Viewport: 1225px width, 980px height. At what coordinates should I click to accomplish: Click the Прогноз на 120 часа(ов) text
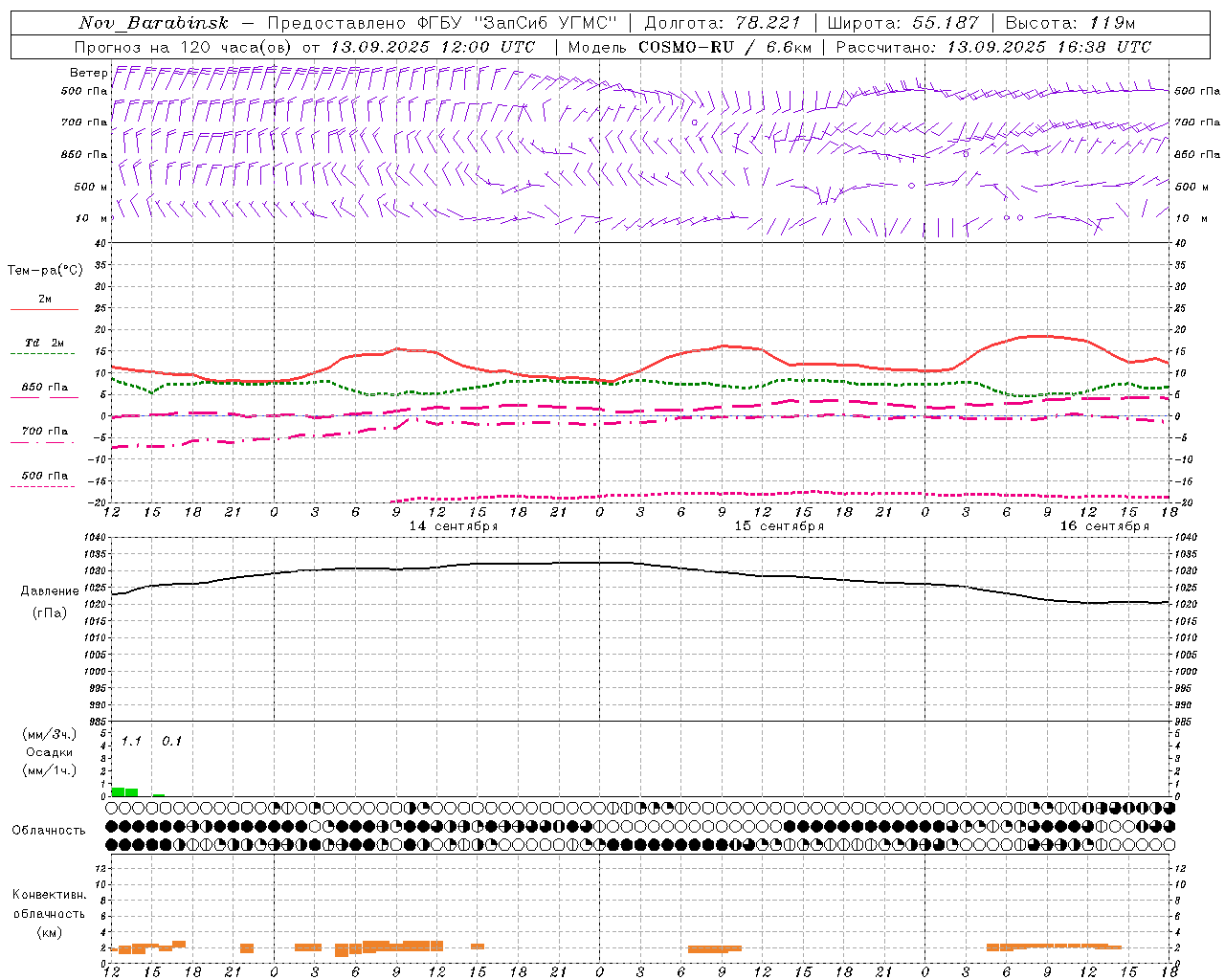[185, 47]
